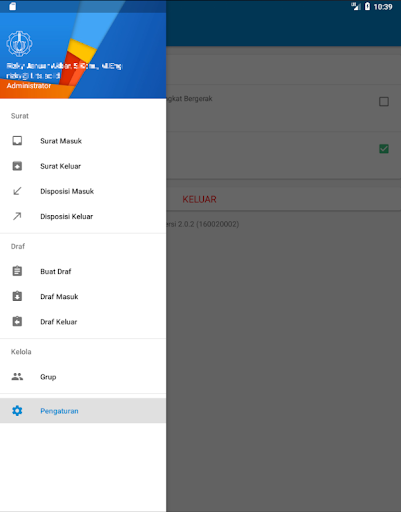Click the Surat Keluar outbox icon
This screenshot has width=401, height=512.
click(17, 166)
